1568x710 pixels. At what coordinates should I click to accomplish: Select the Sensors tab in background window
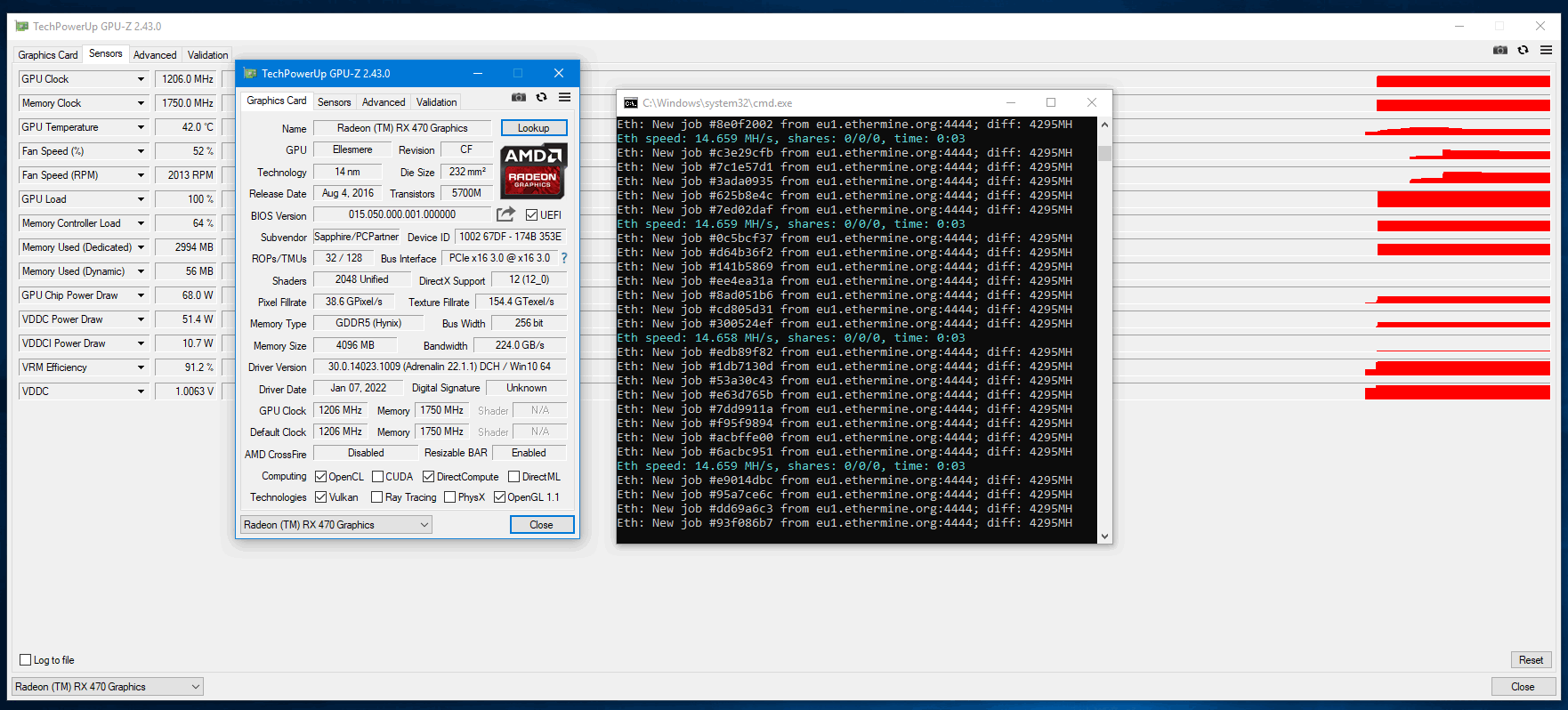point(106,53)
